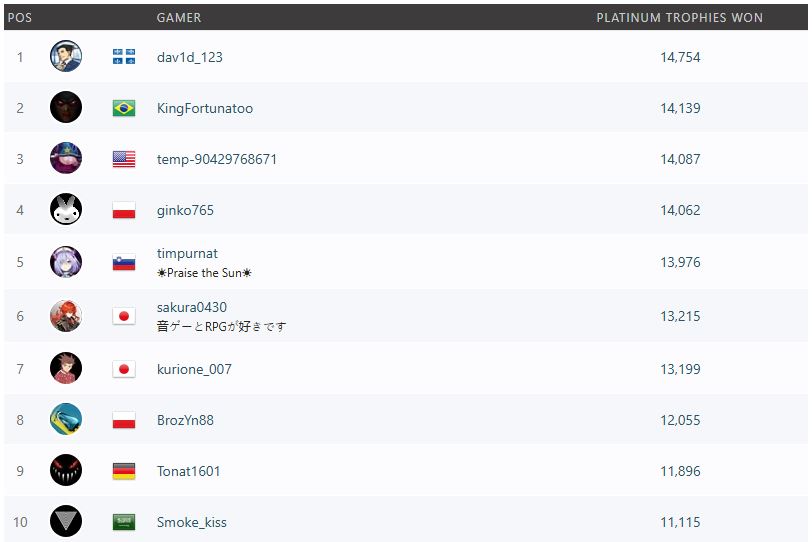Click the 12,055 platinum value

tap(680, 420)
